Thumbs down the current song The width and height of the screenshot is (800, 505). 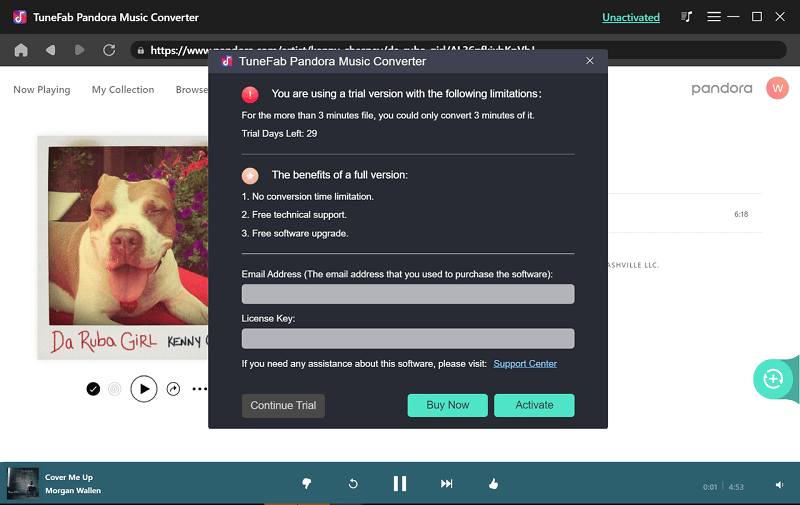click(x=307, y=484)
